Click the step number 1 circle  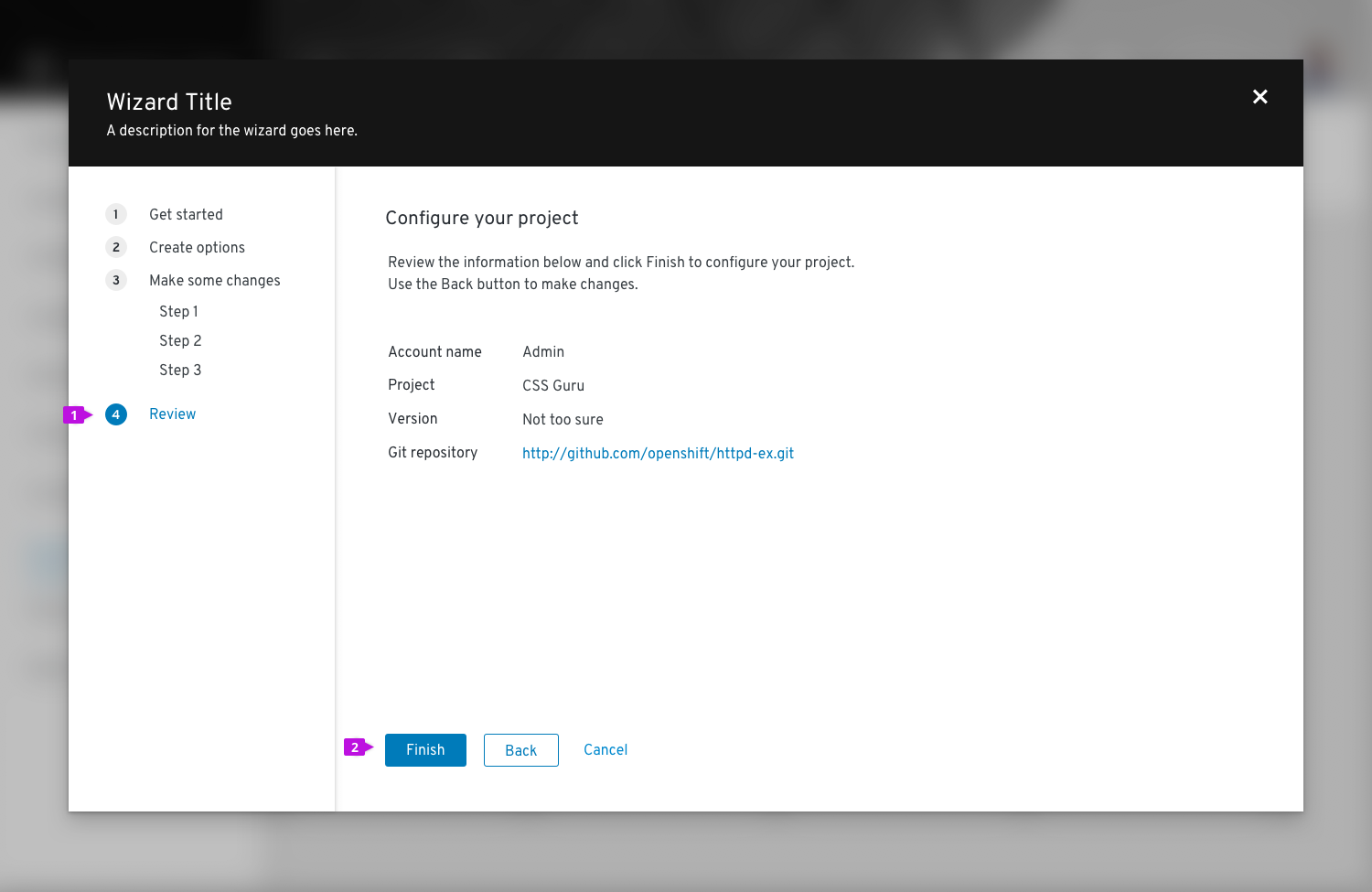pos(116,214)
